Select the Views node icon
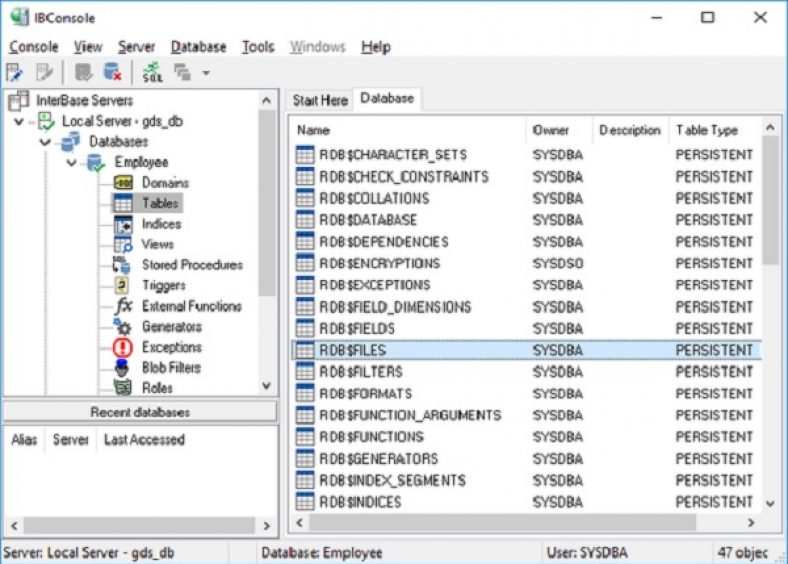 (123, 244)
